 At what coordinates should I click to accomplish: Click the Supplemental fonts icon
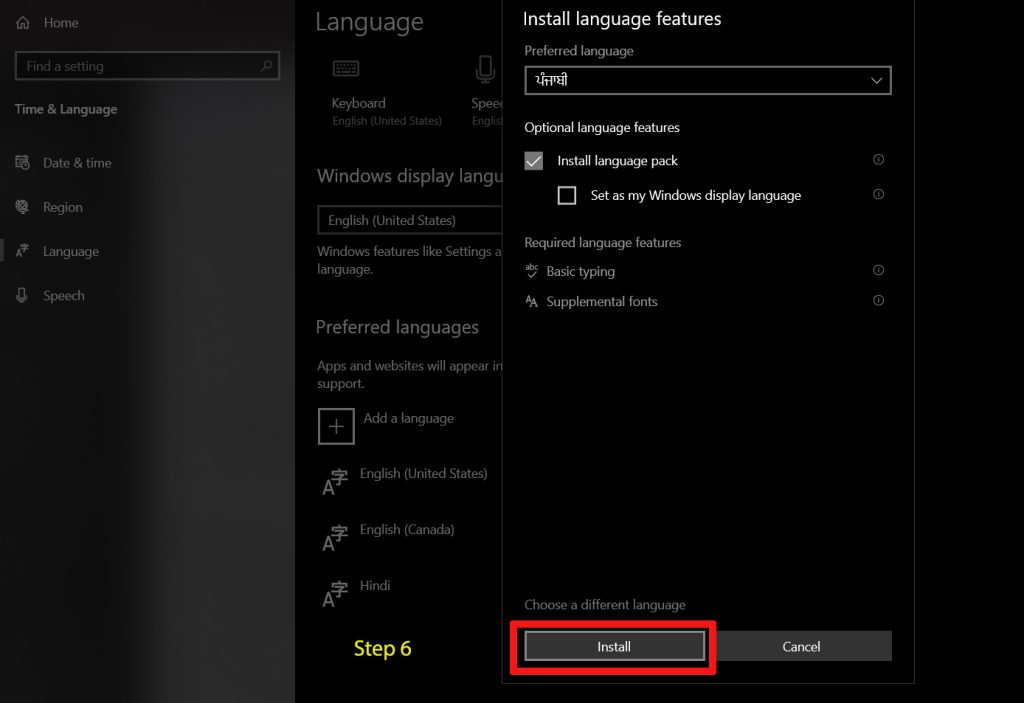pyautogui.click(x=532, y=301)
